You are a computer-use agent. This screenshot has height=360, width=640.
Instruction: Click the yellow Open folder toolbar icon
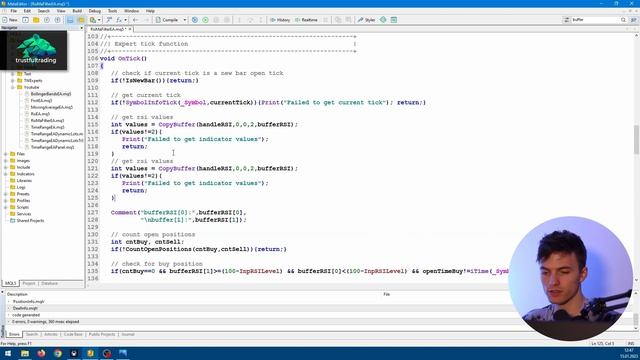[x=36, y=20]
